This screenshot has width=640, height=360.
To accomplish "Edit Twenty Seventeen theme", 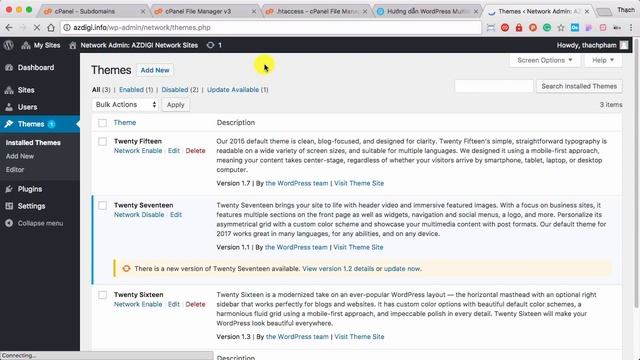I will click(x=176, y=215).
